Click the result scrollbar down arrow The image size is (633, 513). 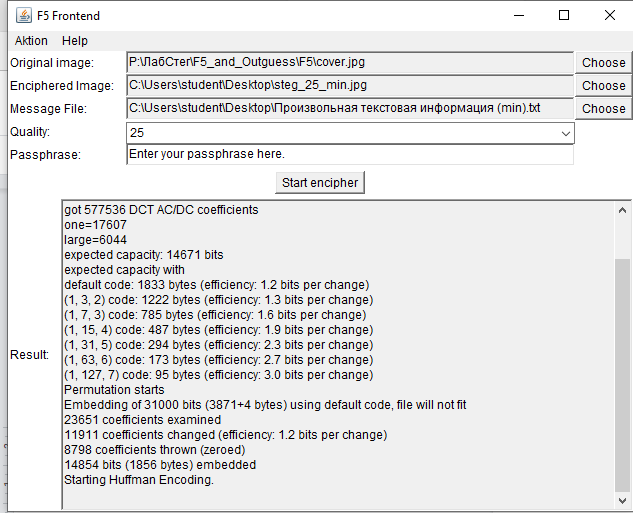pos(622,501)
